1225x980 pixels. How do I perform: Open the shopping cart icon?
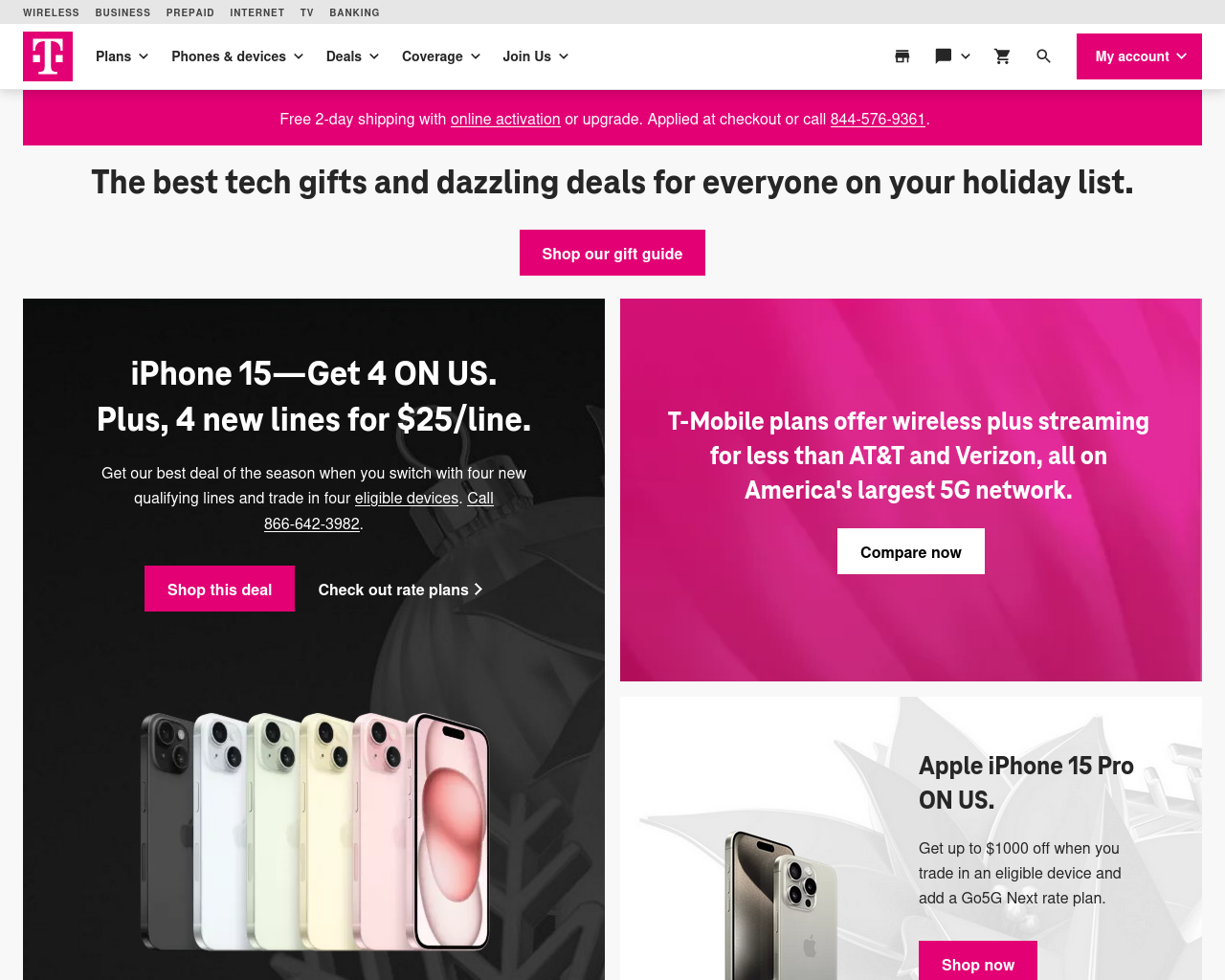click(1002, 56)
